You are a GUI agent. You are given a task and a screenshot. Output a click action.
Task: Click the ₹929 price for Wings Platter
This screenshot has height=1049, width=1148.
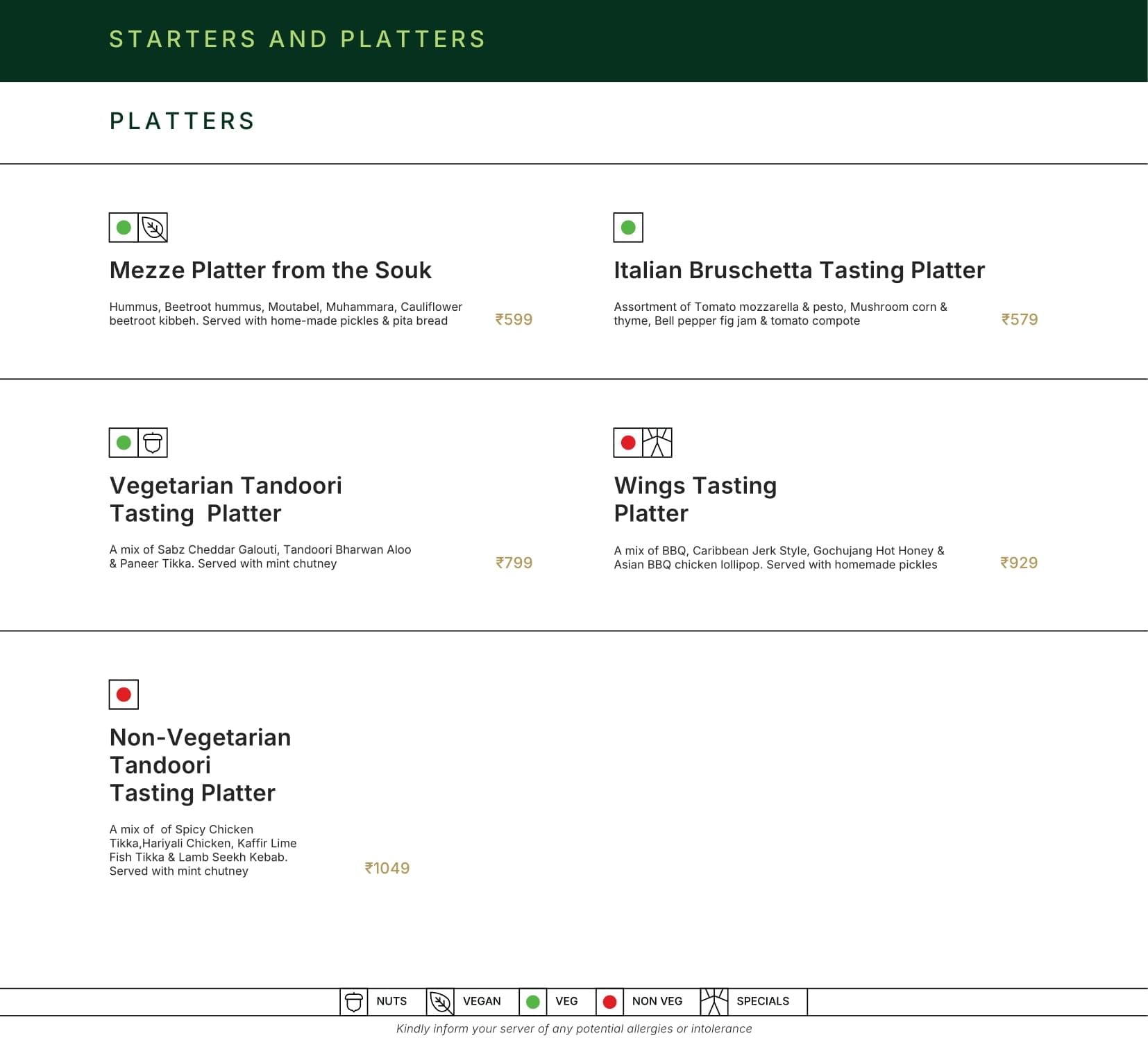(1019, 563)
